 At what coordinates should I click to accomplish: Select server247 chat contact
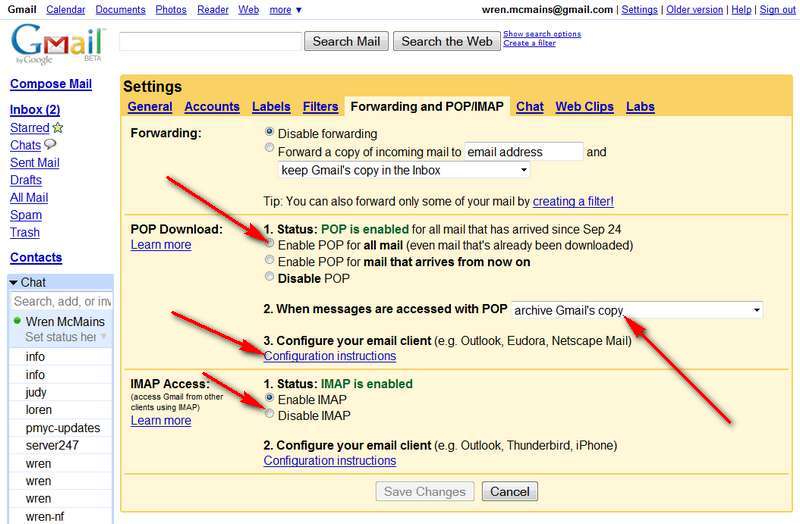pyautogui.click(x=52, y=445)
